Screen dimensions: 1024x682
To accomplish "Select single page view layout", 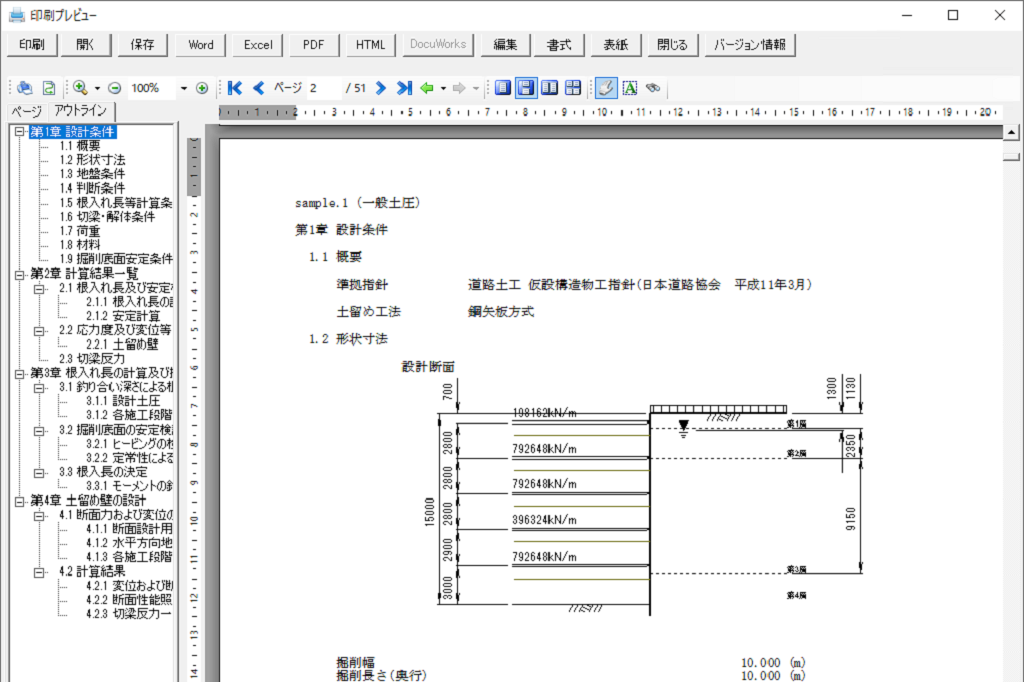I will click(x=502, y=88).
